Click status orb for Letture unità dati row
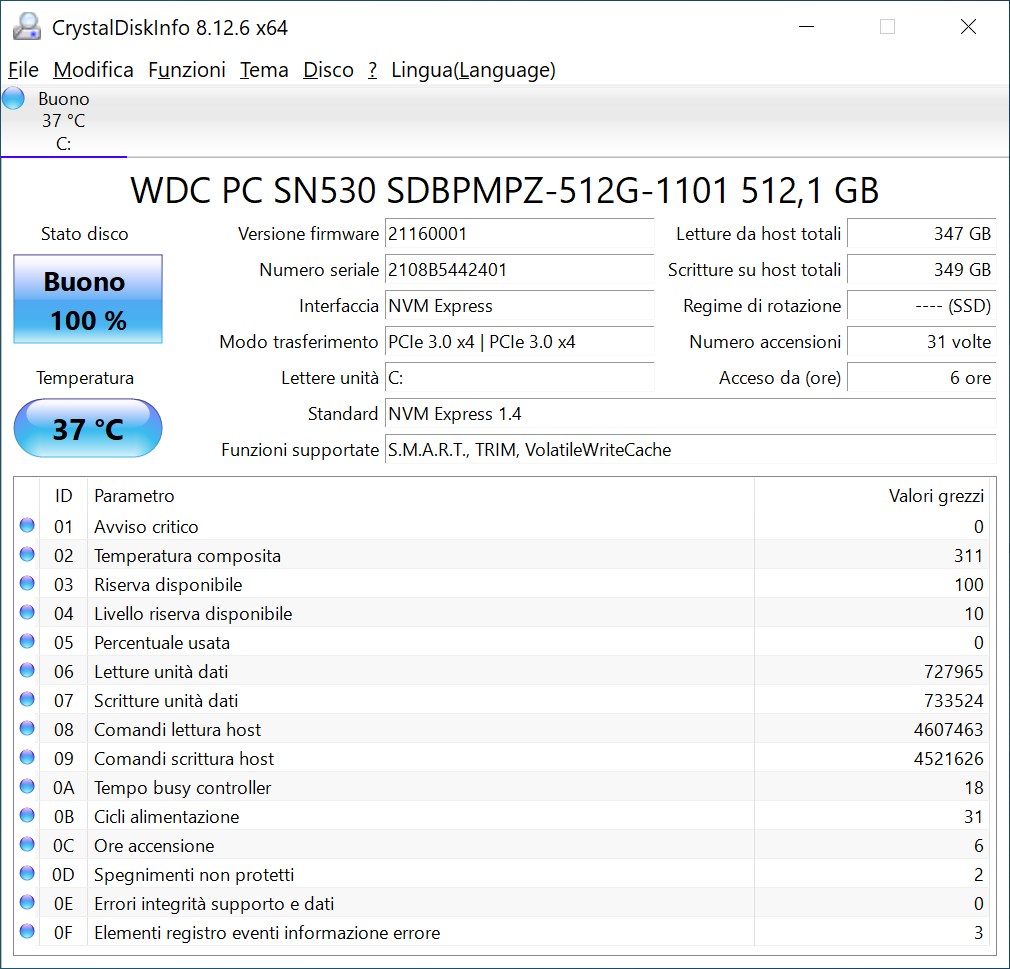This screenshot has width=1010, height=969. pyautogui.click(x=27, y=670)
